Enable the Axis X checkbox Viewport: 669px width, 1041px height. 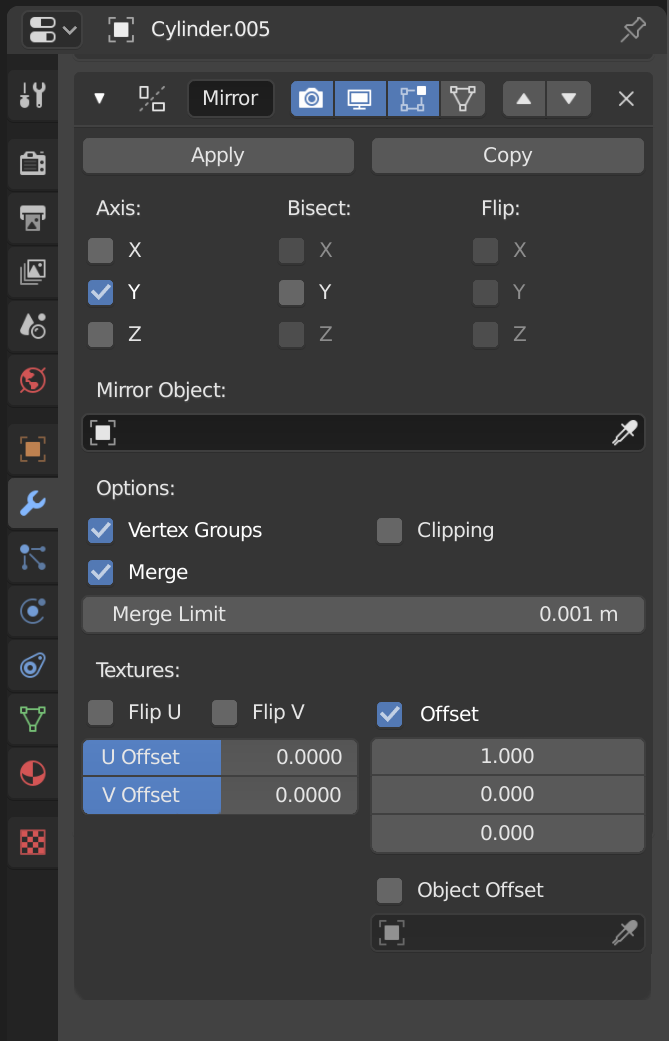[x=101, y=250]
